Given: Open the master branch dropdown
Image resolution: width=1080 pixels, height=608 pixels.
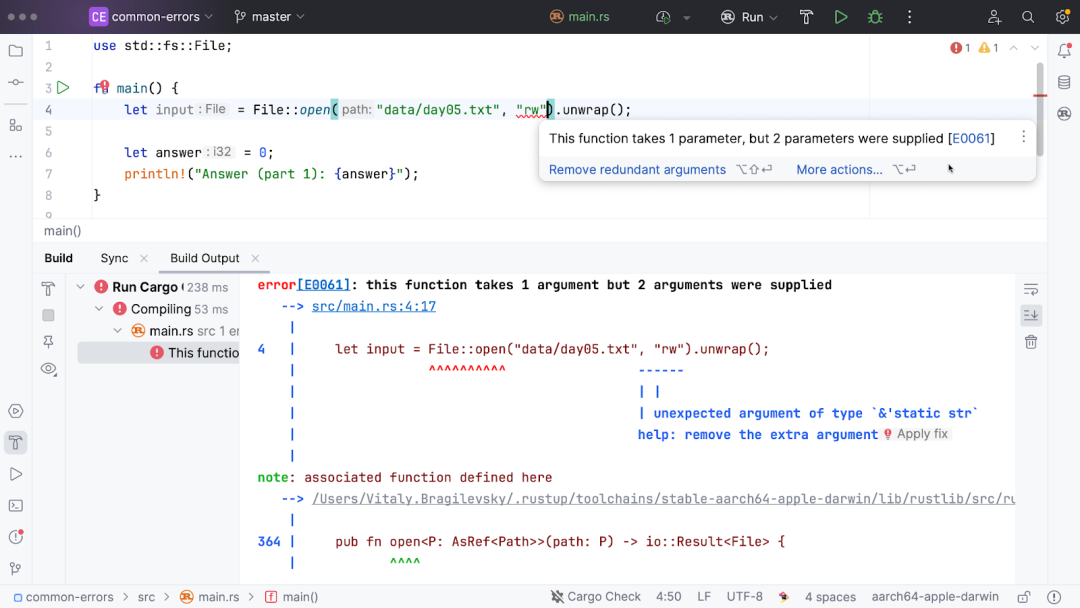Looking at the screenshot, I should pyautogui.click(x=269, y=17).
